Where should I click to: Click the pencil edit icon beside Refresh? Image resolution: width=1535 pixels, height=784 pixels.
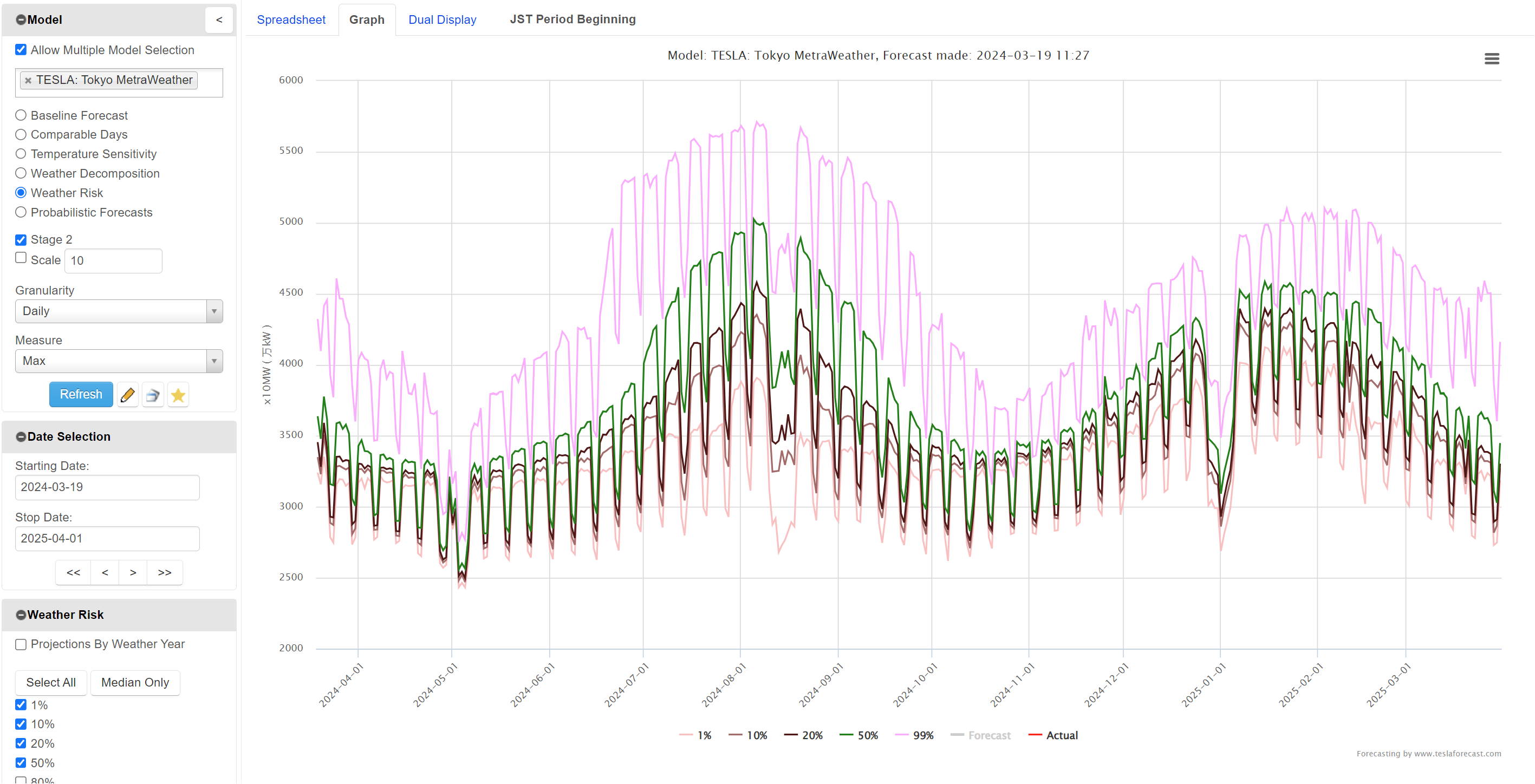point(127,394)
